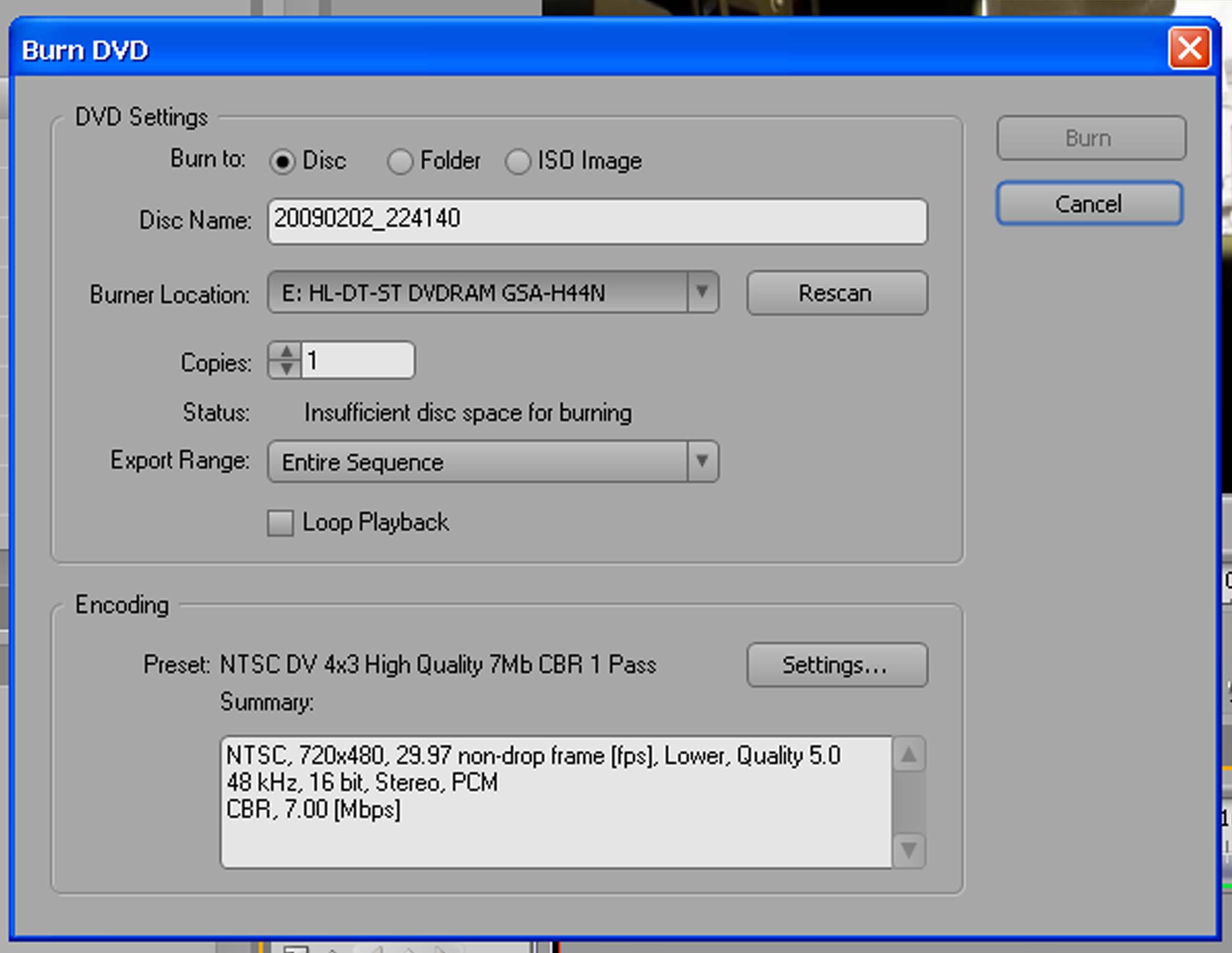Click the Copies number field

click(x=358, y=360)
